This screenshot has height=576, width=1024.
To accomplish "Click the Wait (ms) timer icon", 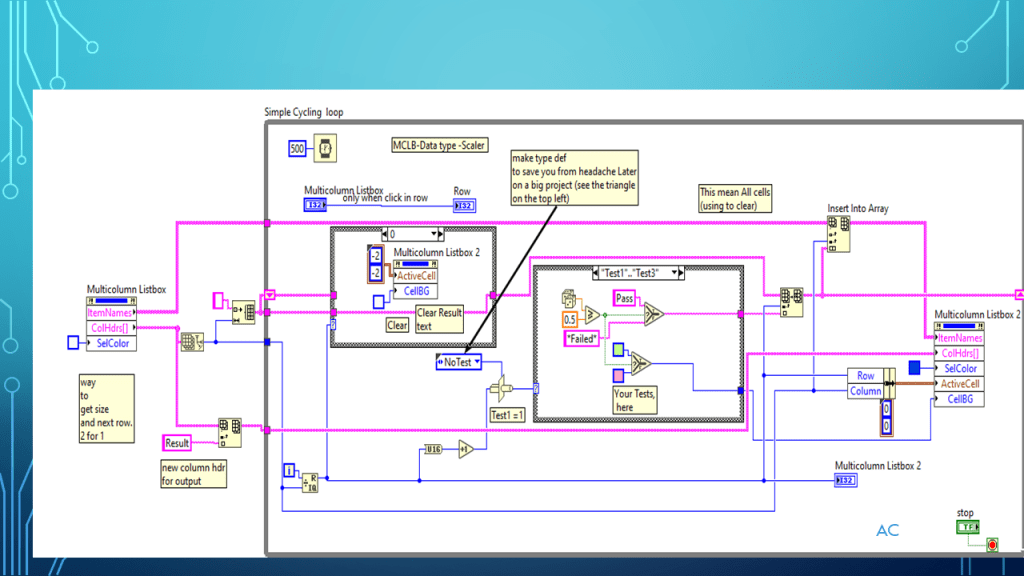I will [326, 148].
